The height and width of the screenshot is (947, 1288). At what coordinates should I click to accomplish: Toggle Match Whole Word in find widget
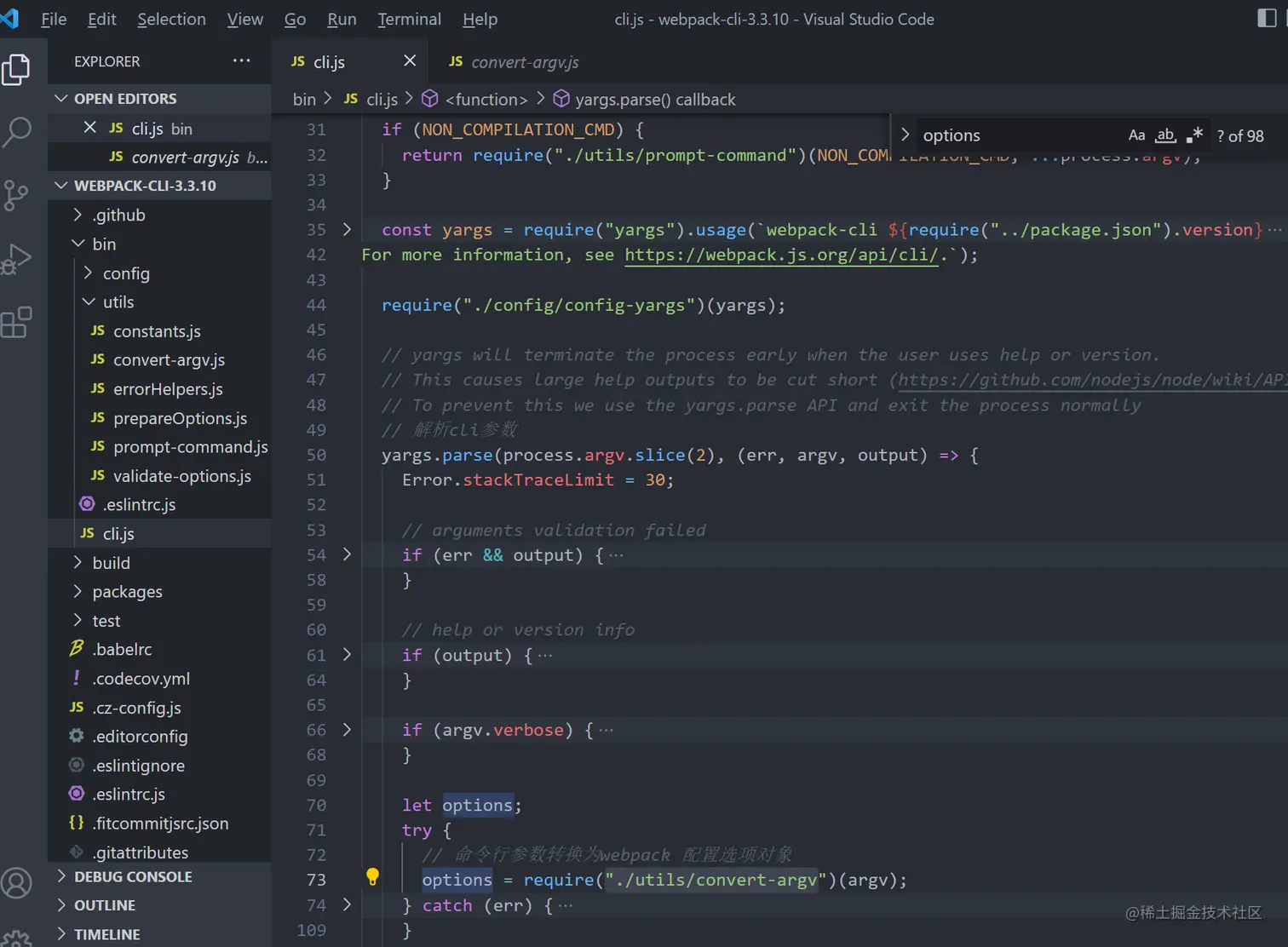(1165, 135)
